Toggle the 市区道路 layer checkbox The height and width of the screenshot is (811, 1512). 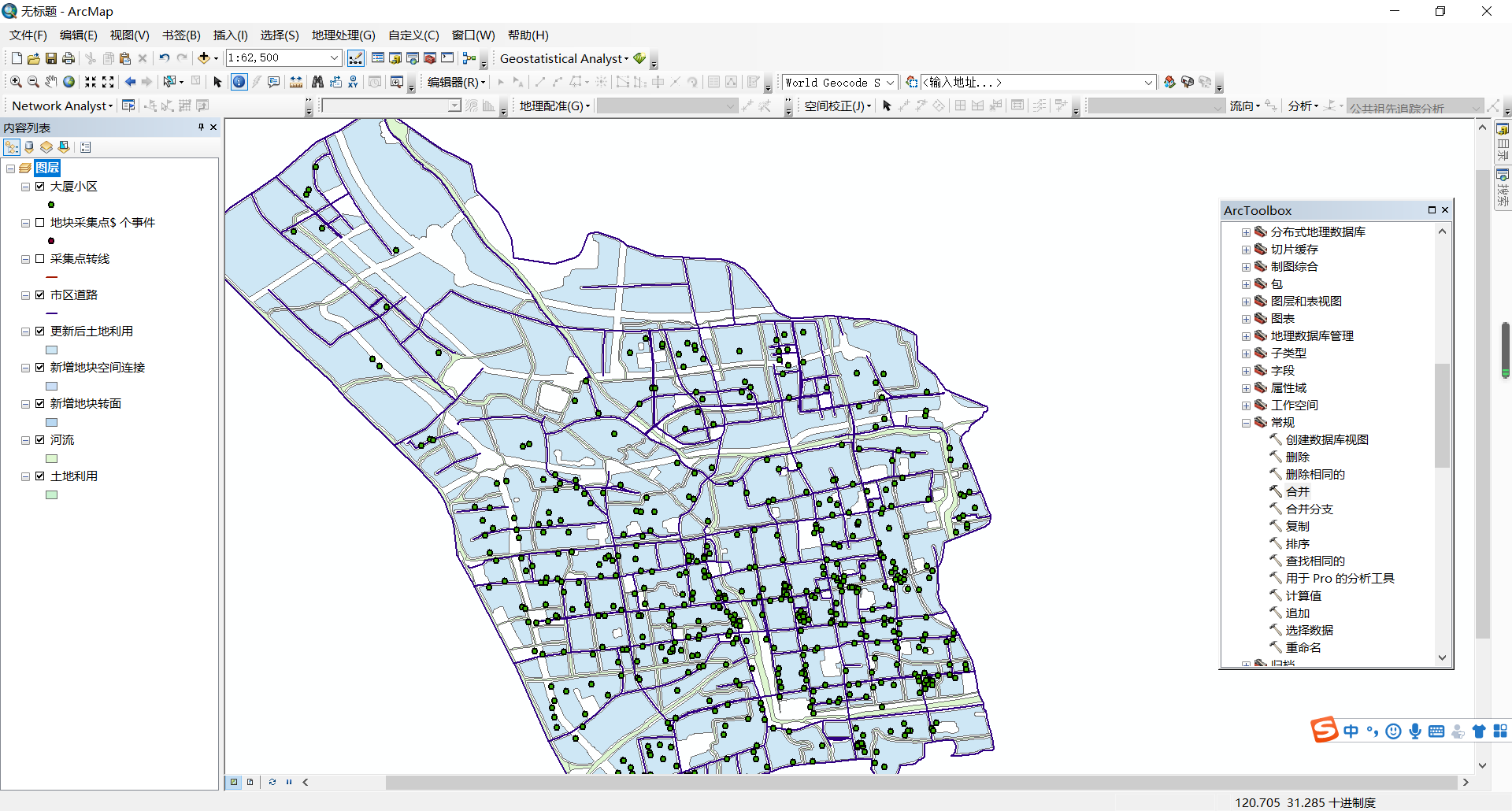(39, 295)
